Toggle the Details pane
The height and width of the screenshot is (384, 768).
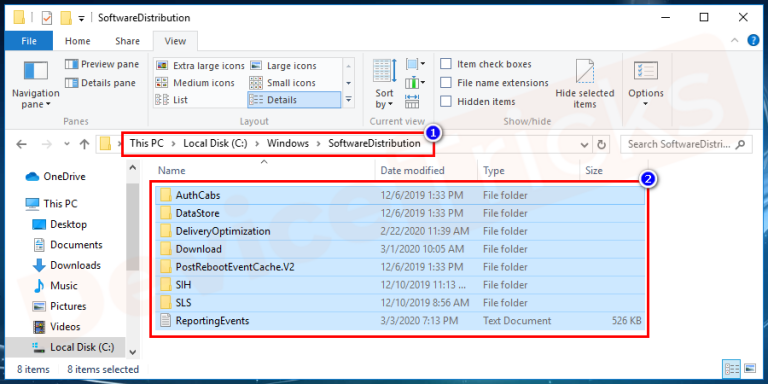pyautogui.click(x=100, y=83)
